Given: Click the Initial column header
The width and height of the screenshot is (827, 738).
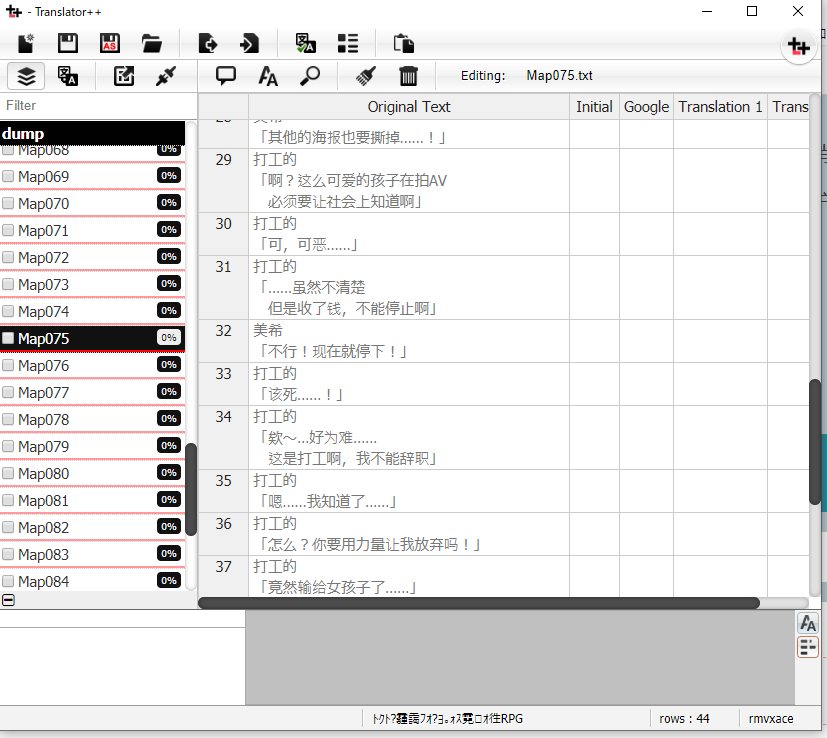Looking at the screenshot, I should [594, 107].
